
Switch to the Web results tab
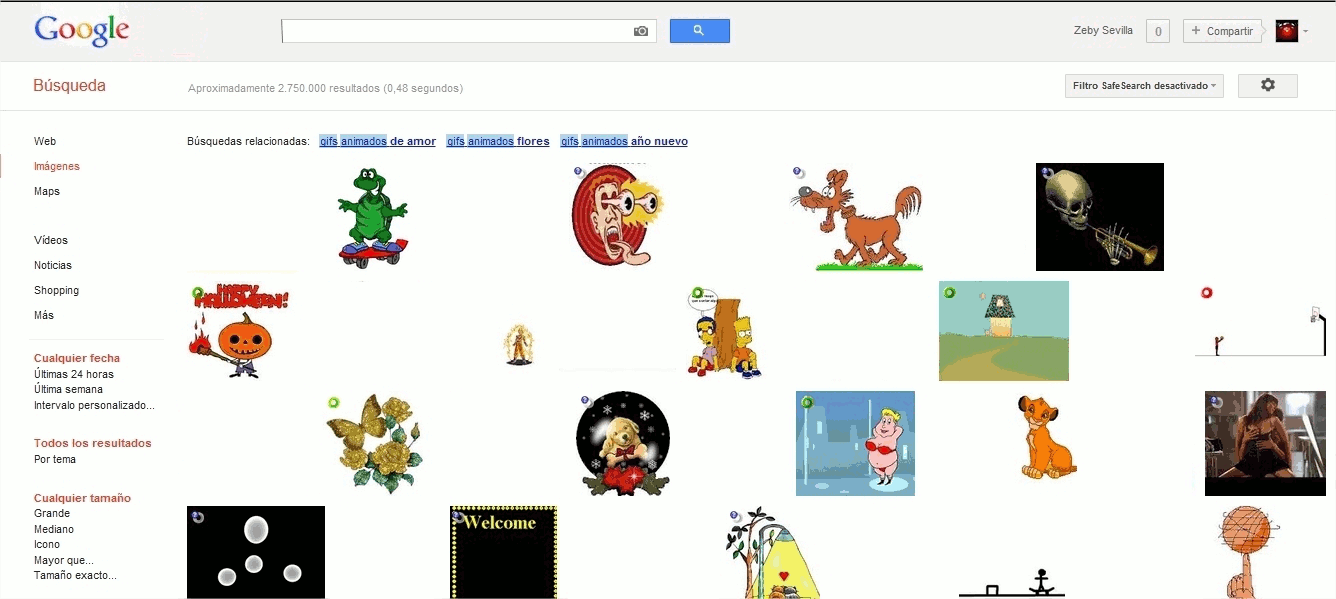[45, 141]
